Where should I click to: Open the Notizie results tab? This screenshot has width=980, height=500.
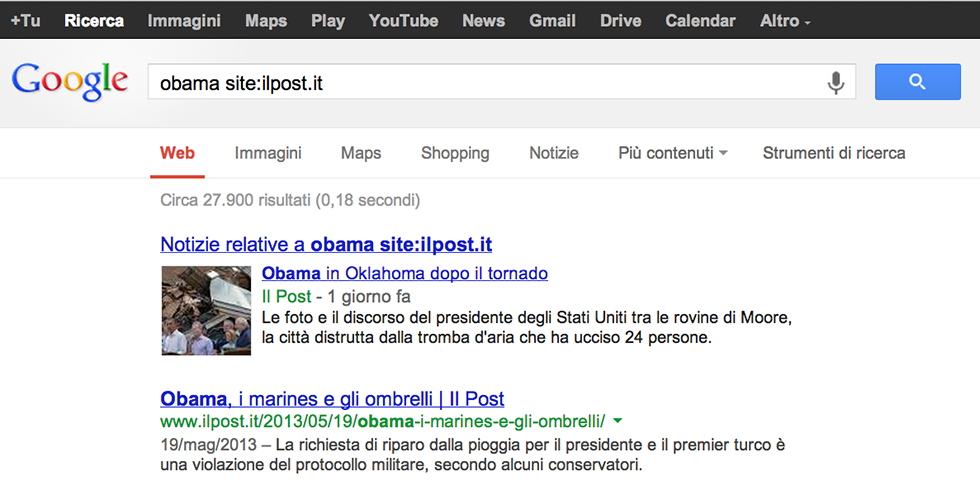tap(554, 153)
